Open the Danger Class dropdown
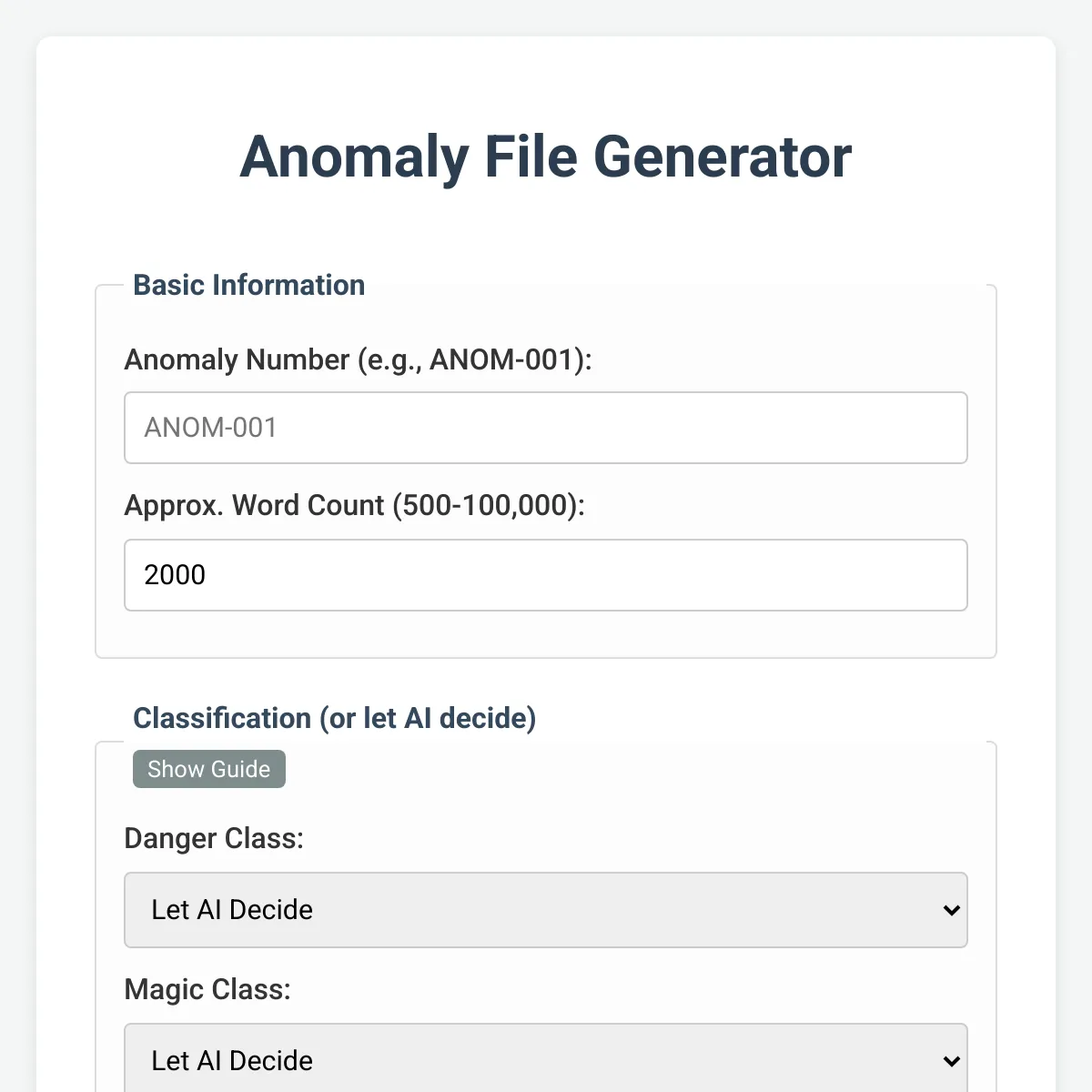The height and width of the screenshot is (1092, 1092). click(546, 910)
